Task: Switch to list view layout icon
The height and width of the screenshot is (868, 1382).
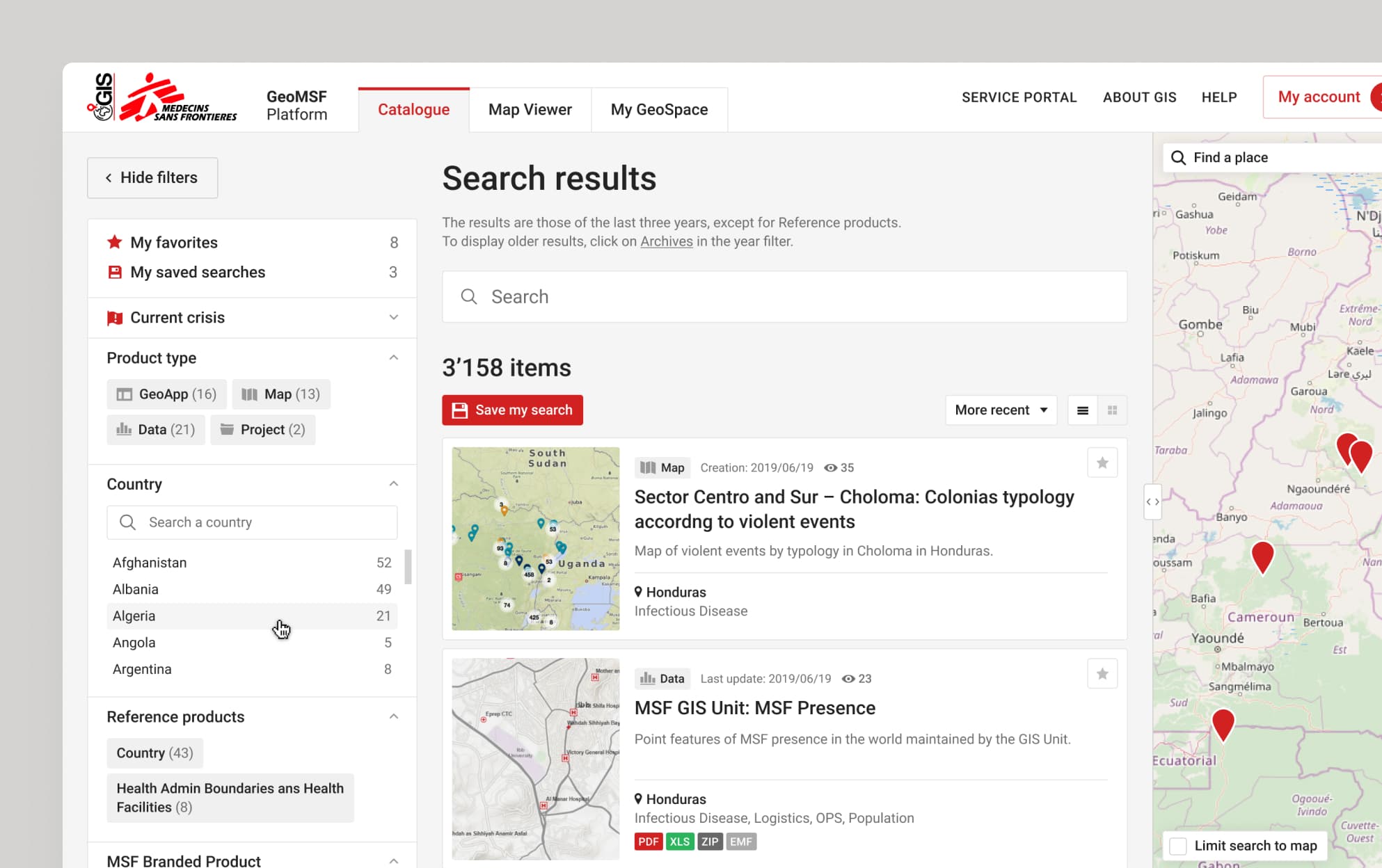Action: pos(1083,410)
